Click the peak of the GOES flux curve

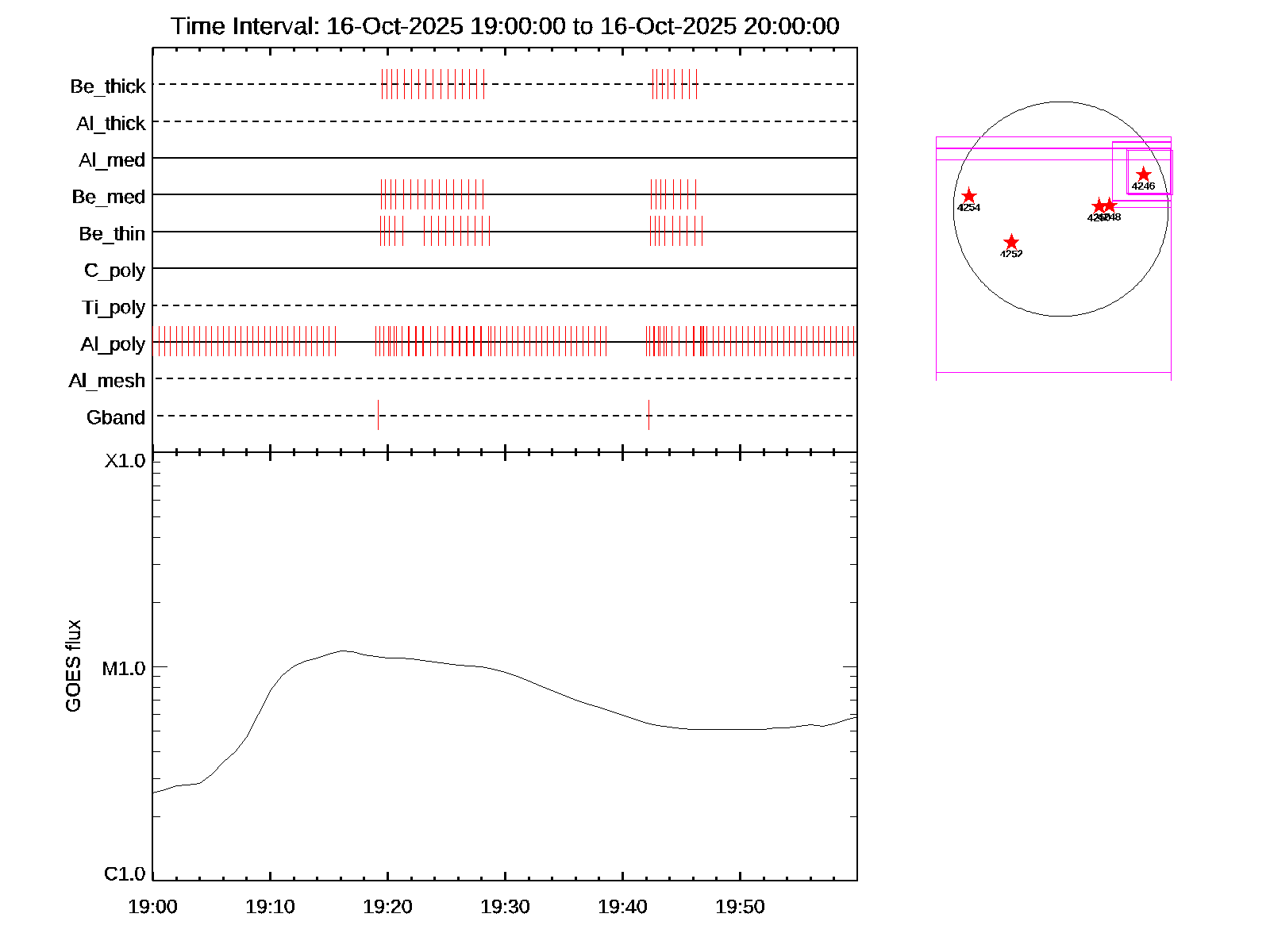click(343, 651)
